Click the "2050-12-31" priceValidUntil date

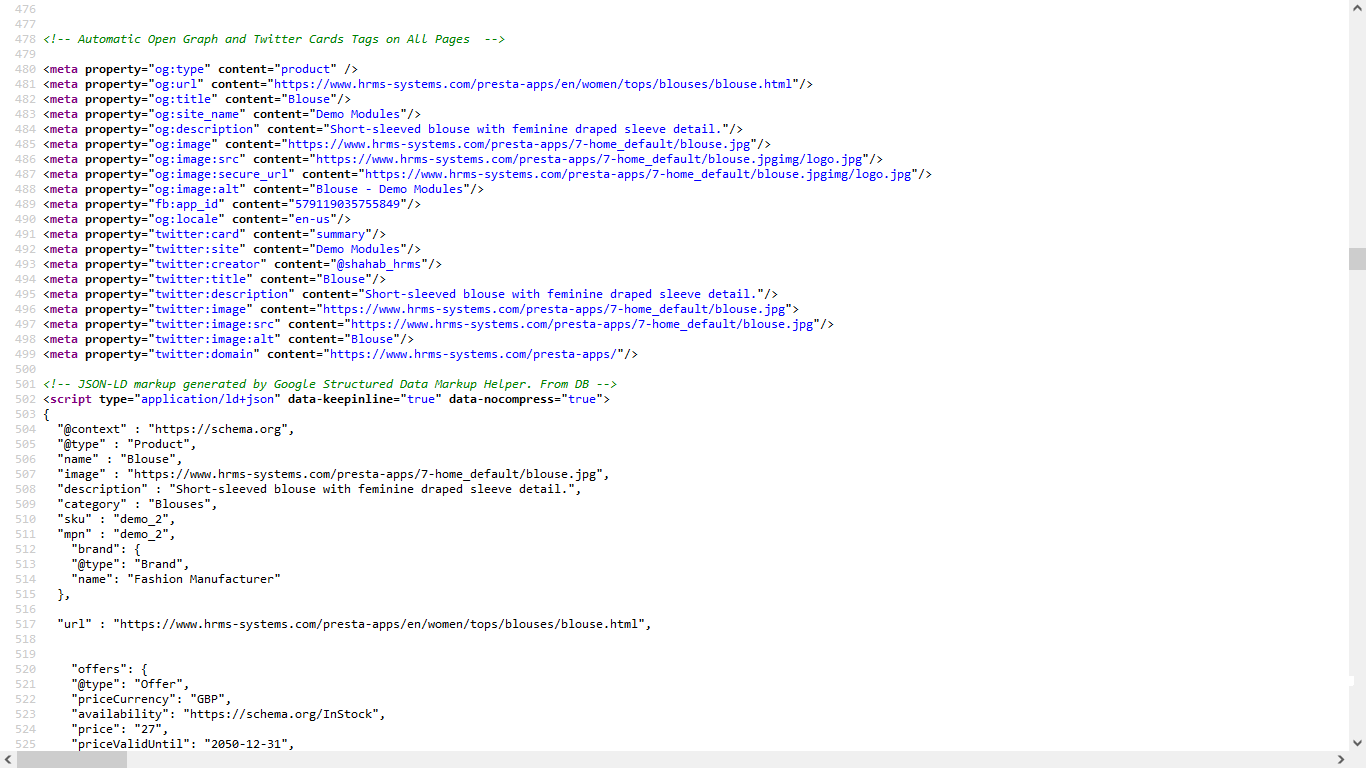(x=248, y=744)
